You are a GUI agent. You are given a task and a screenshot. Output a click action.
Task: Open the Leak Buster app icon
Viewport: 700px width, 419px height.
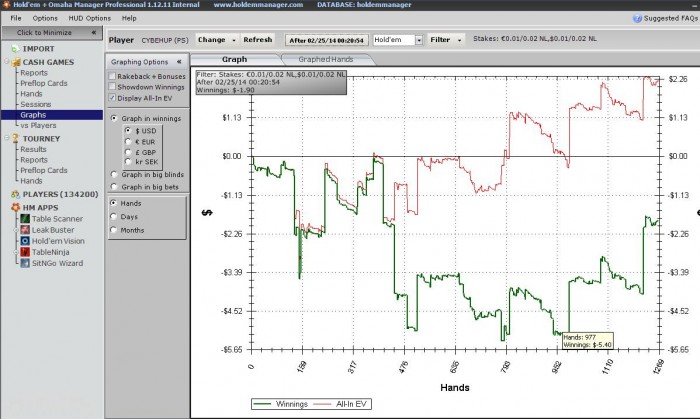tap(25, 230)
